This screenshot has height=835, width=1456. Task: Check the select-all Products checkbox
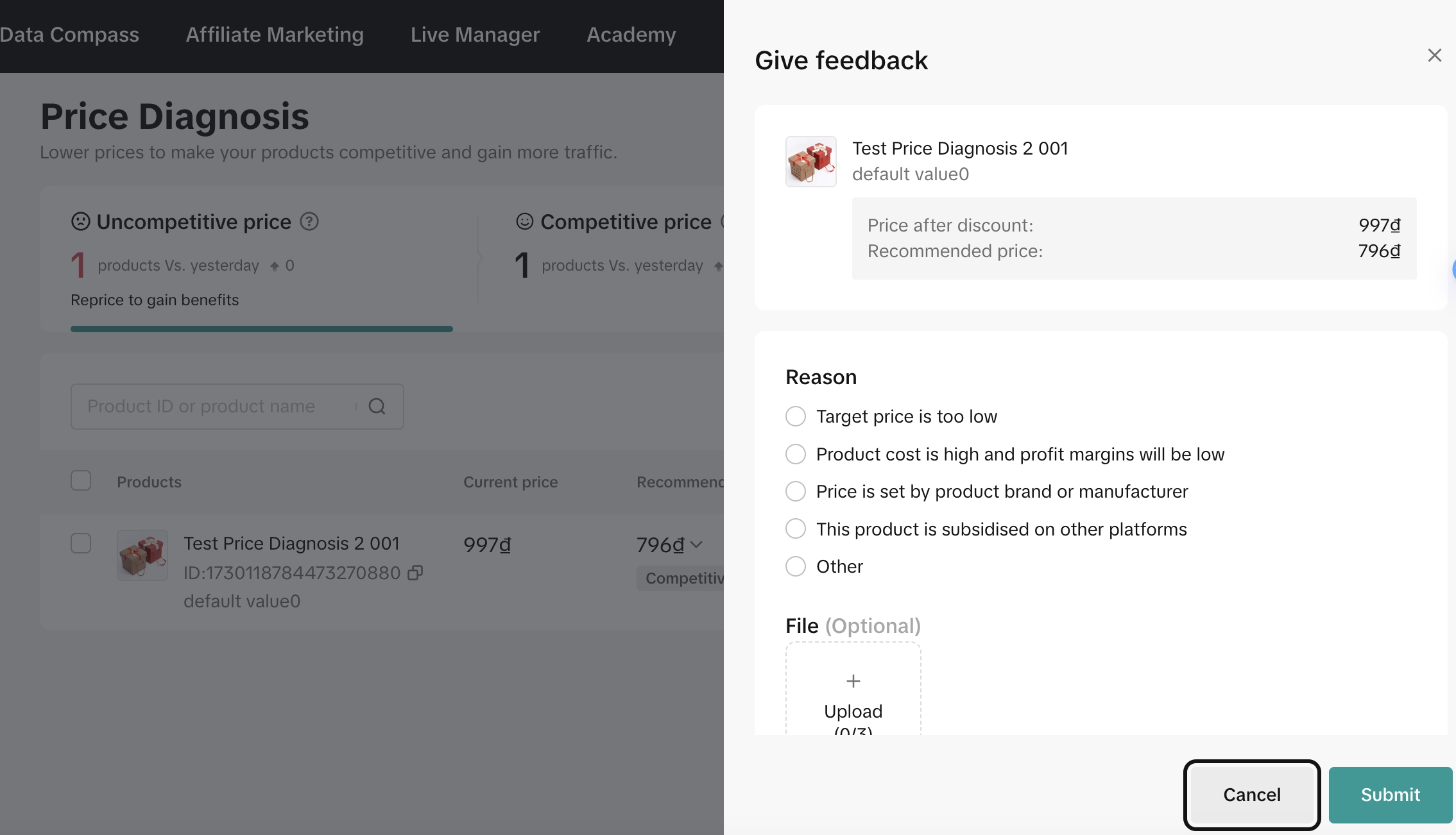[x=81, y=481]
